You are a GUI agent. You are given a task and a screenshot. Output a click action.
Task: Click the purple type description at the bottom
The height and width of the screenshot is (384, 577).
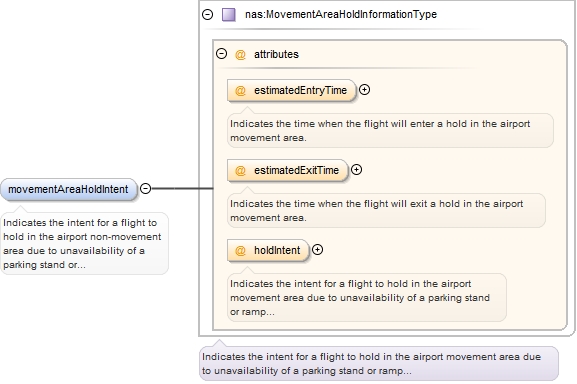pos(379,363)
